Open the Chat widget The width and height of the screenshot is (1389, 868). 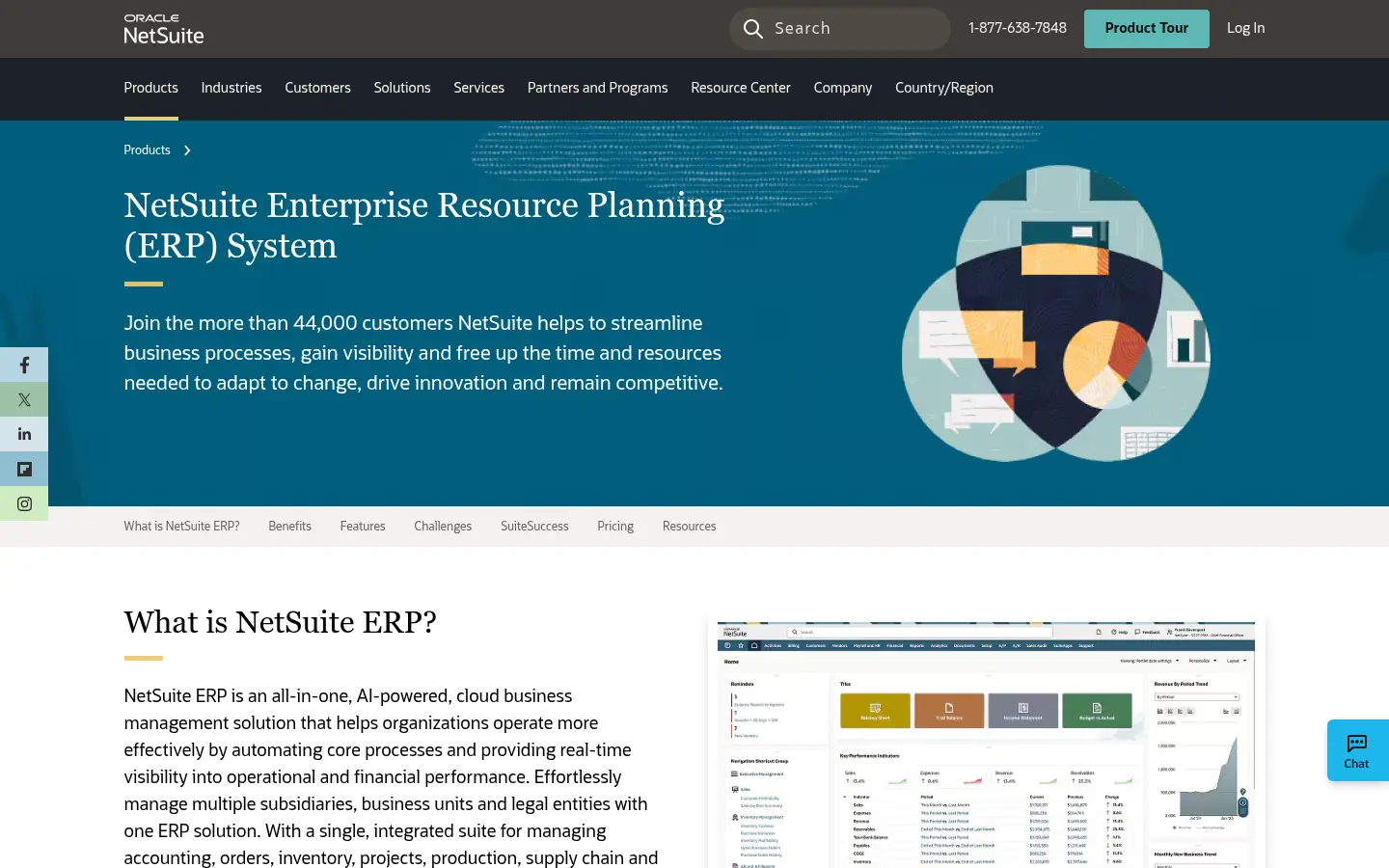click(1357, 750)
